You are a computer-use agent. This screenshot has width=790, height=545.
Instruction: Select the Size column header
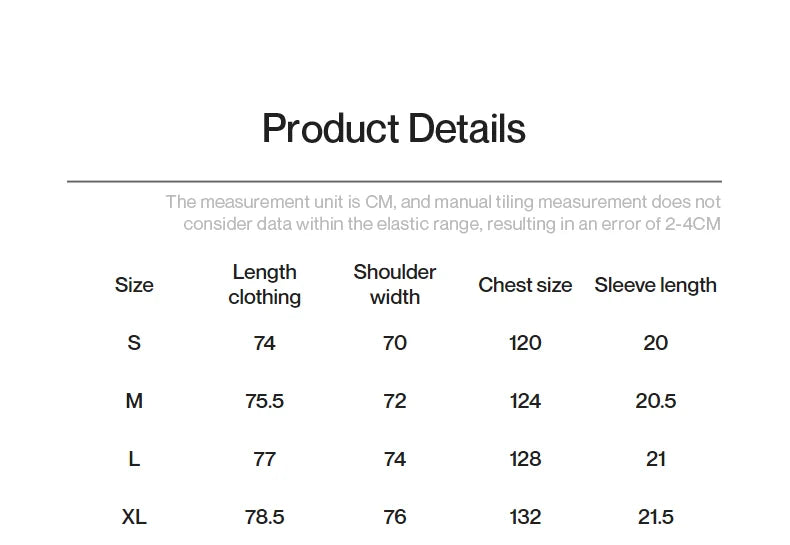point(134,285)
